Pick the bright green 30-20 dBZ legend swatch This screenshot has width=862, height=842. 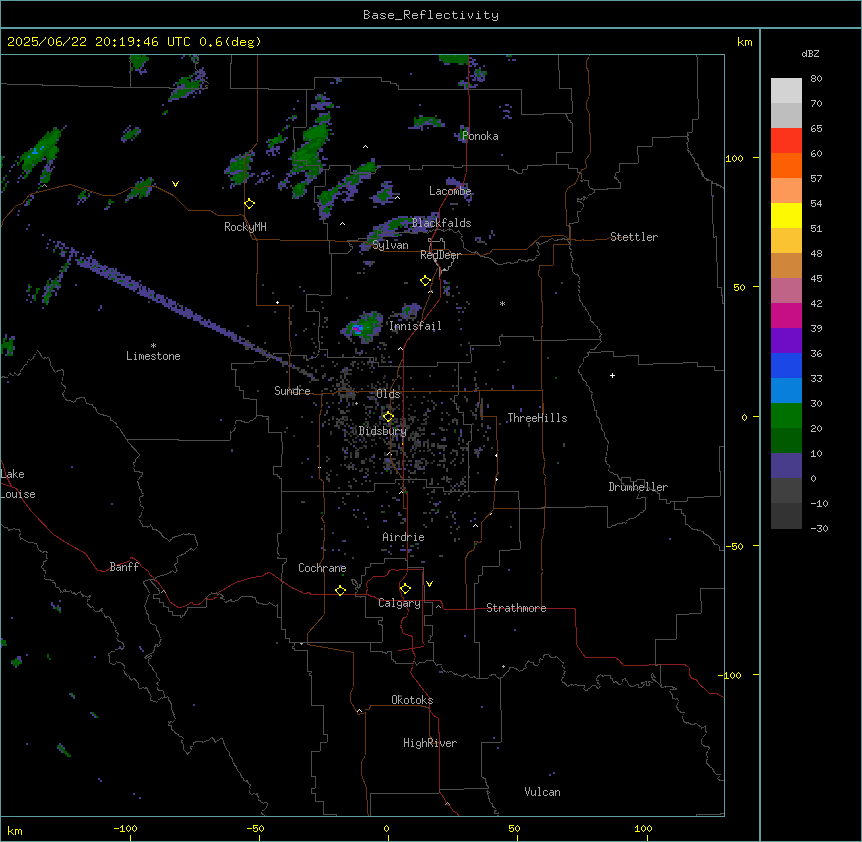tap(786, 416)
